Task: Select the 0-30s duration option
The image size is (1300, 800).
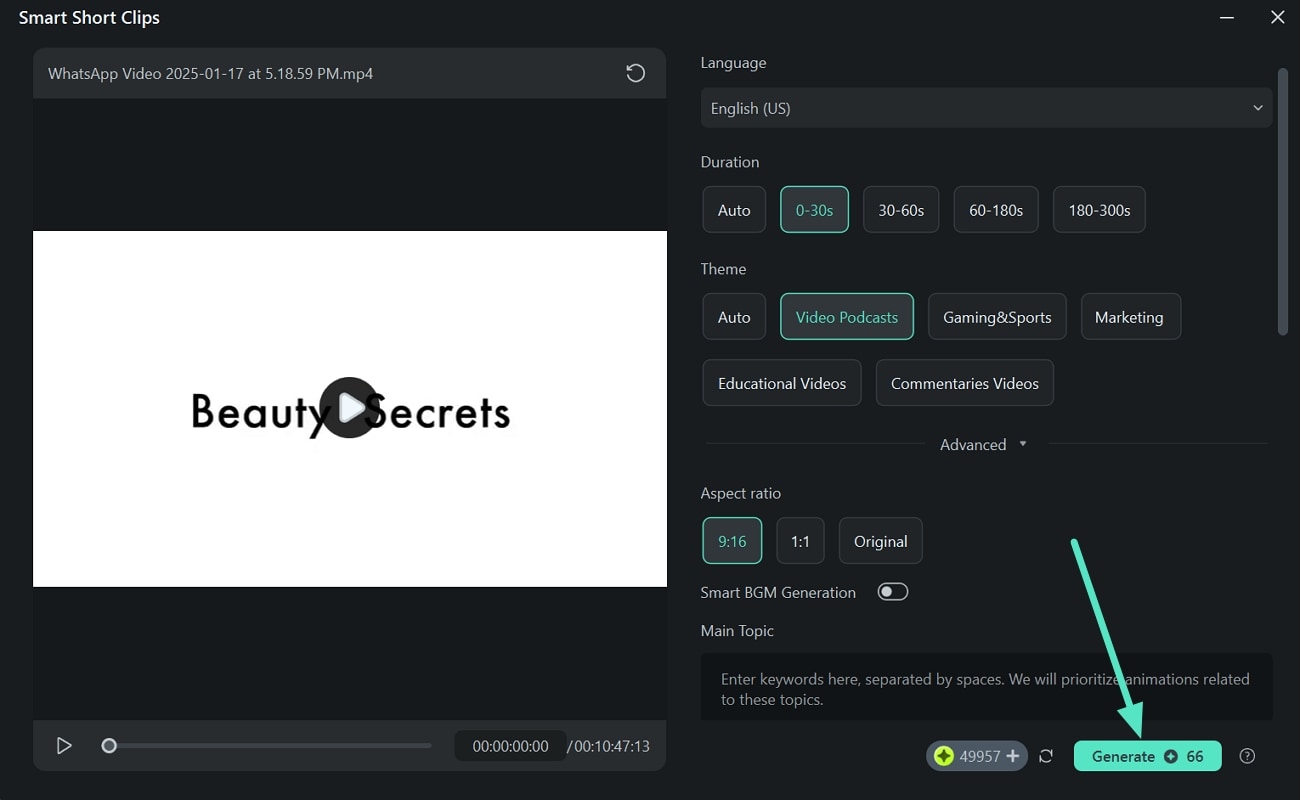Action: [x=814, y=210]
